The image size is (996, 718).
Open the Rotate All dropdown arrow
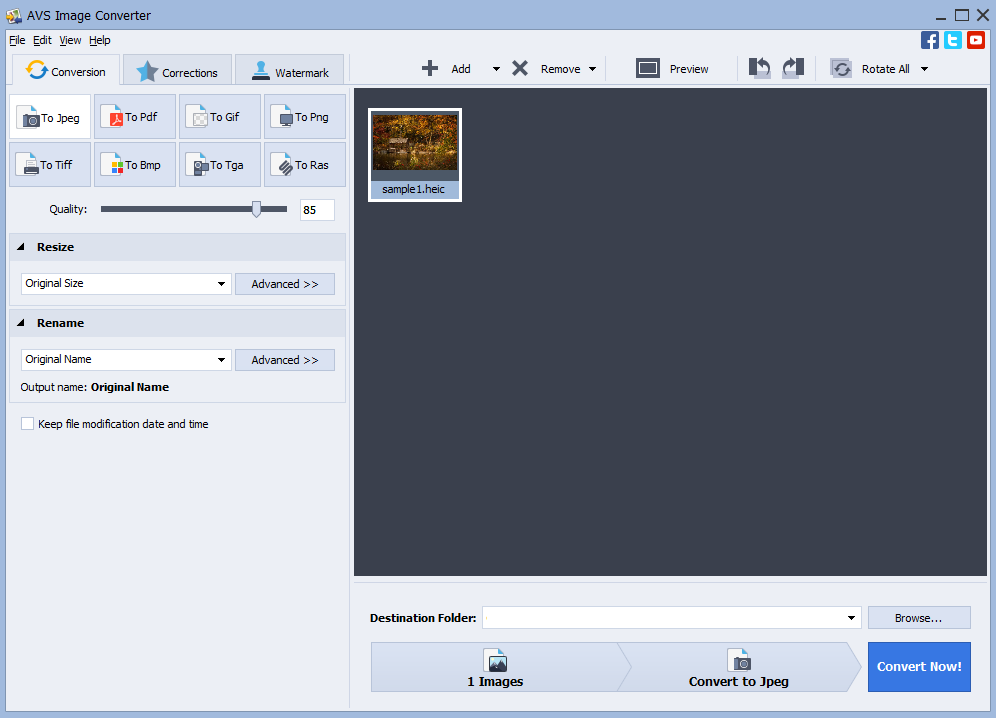point(924,69)
